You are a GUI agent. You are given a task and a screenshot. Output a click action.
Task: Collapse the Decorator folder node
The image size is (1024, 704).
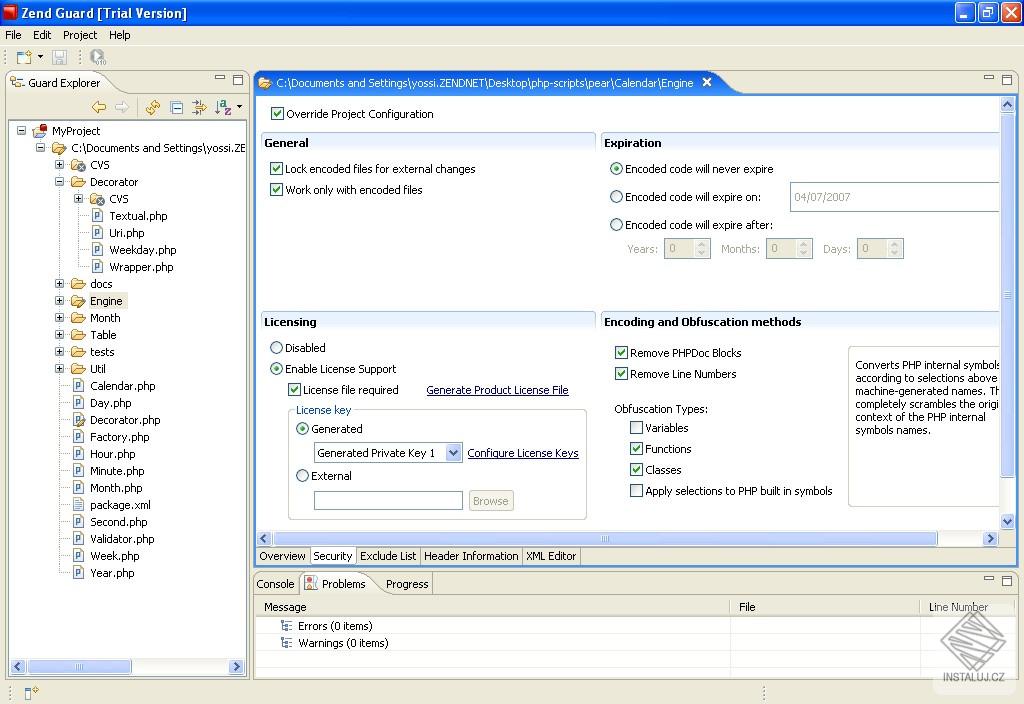click(x=59, y=182)
